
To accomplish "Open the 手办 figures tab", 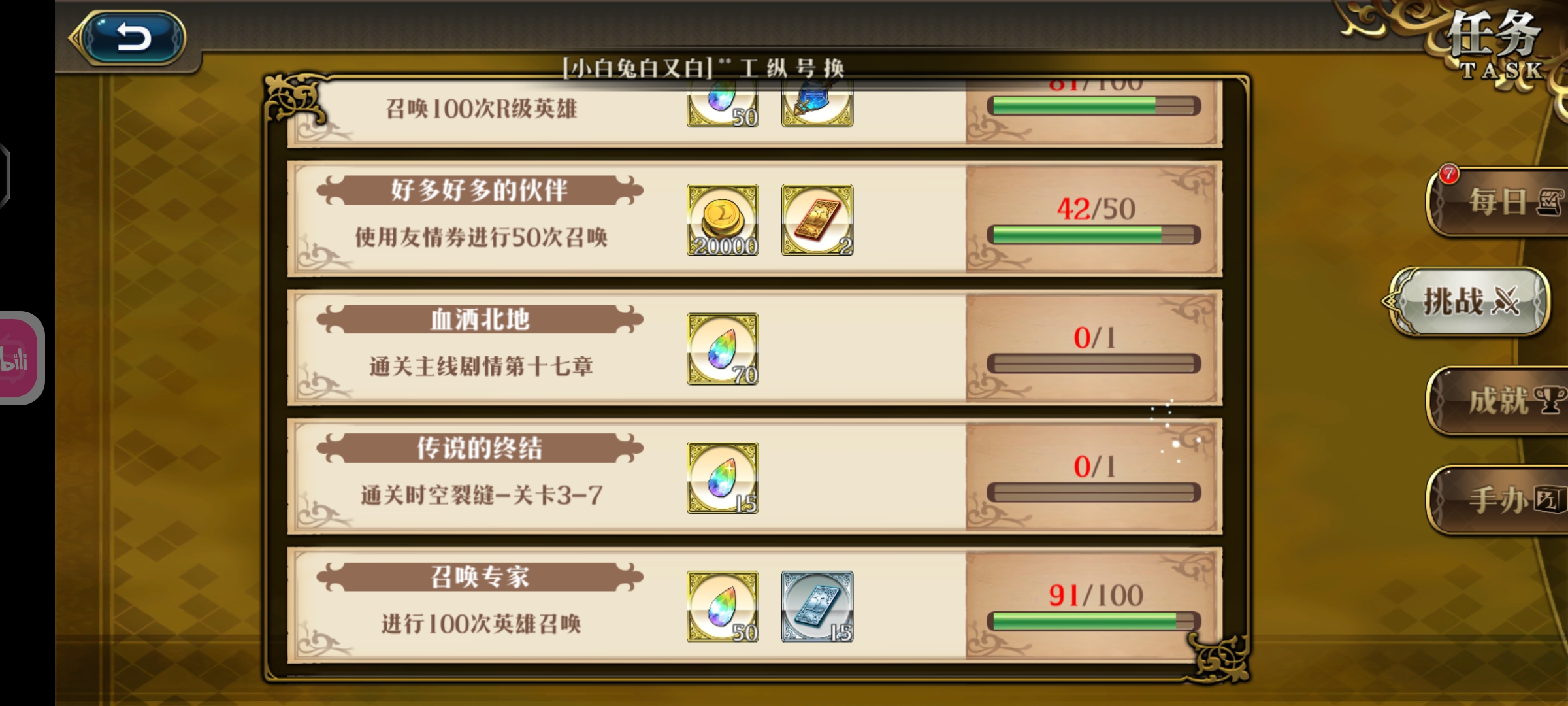I will [1497, 500].
